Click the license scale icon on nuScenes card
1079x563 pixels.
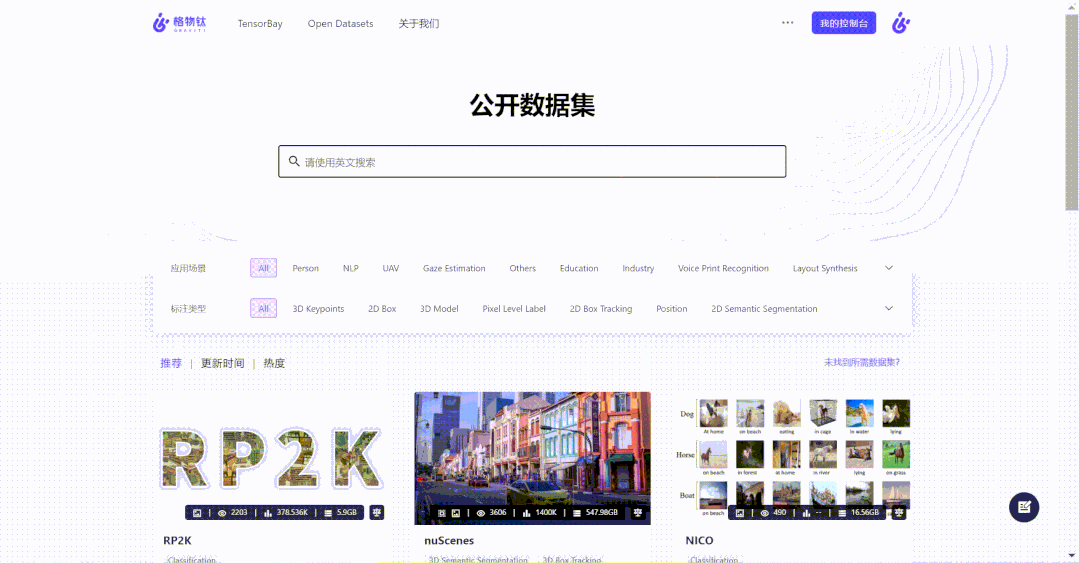[x=638, y=513]
